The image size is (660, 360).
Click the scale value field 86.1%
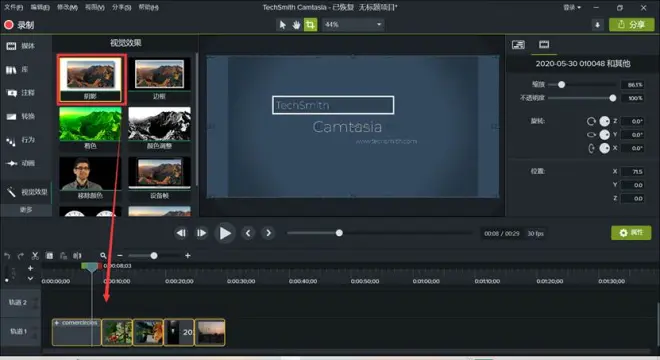coord(633,85)
